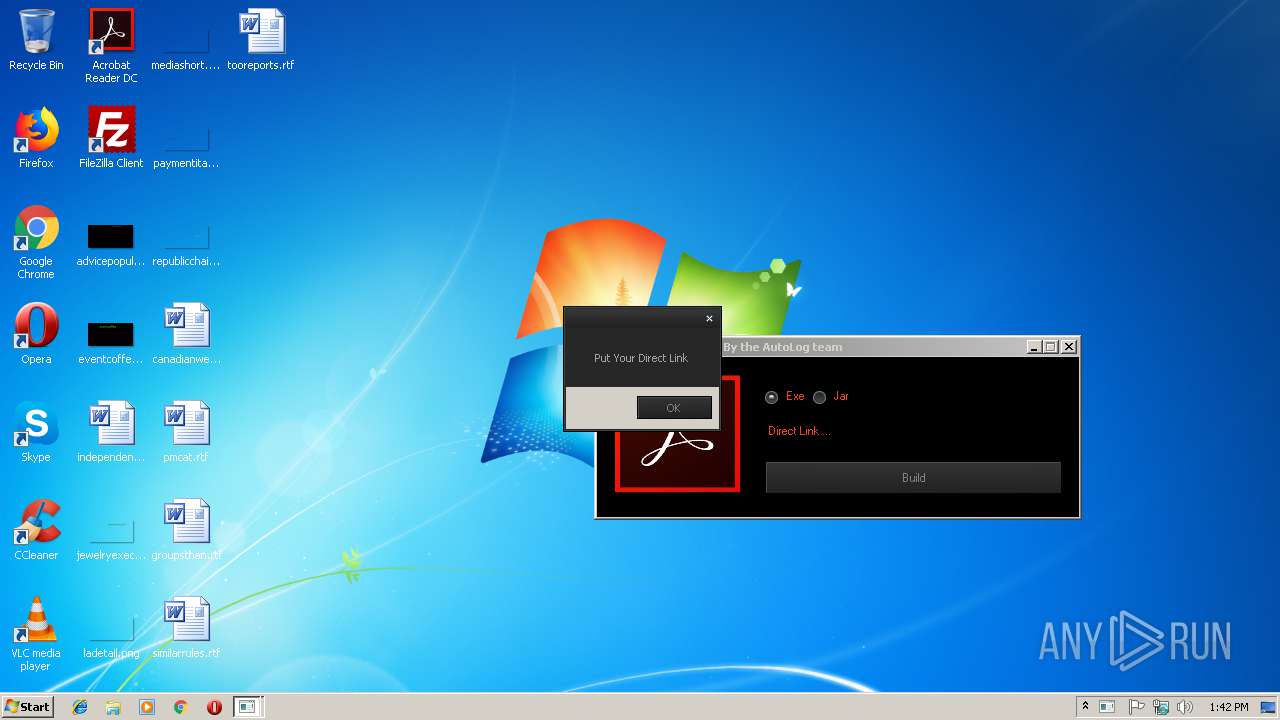Click the Show desktop button
This screenshot has height=720, width=1280.
coord(1270,707)
